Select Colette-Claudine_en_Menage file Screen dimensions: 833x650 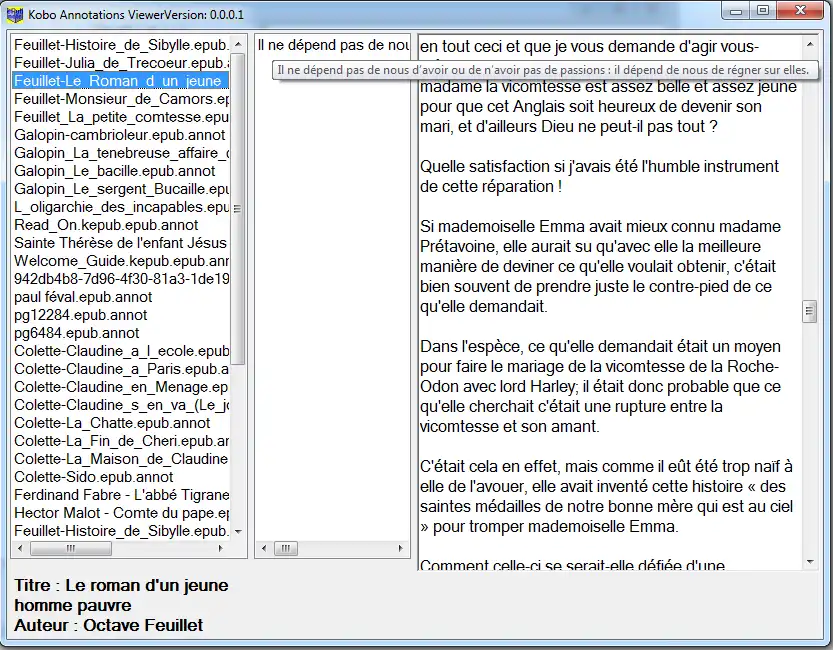pos(122,387)
